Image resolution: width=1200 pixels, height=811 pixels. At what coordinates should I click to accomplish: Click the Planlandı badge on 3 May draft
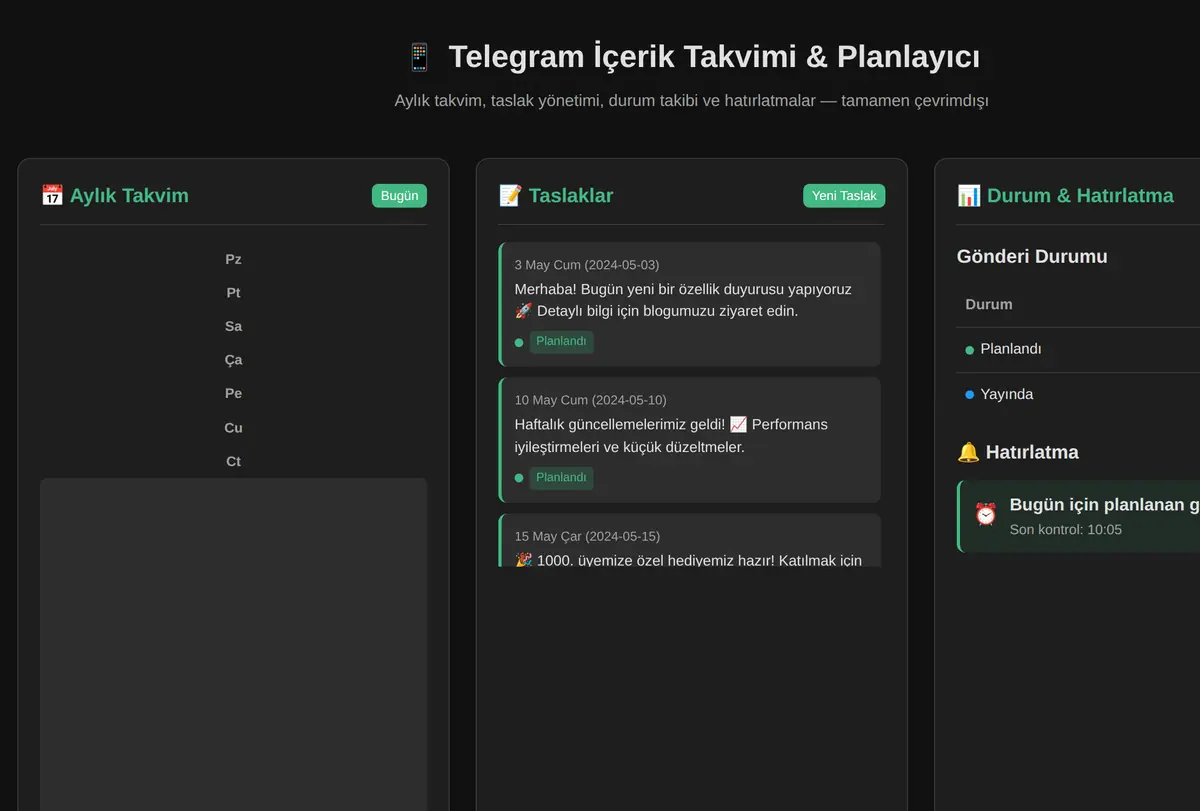coord(561,342)
